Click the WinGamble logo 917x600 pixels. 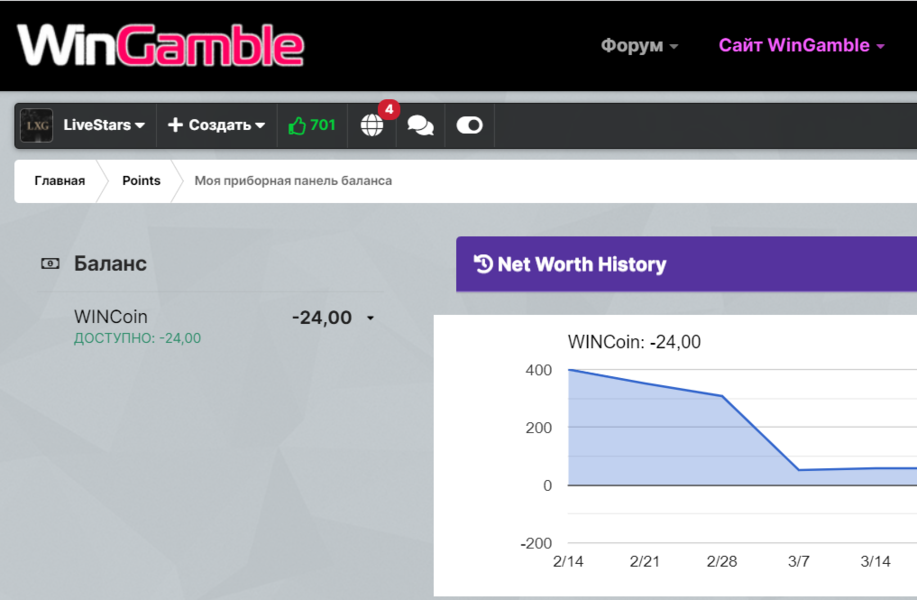click(160, 46)
